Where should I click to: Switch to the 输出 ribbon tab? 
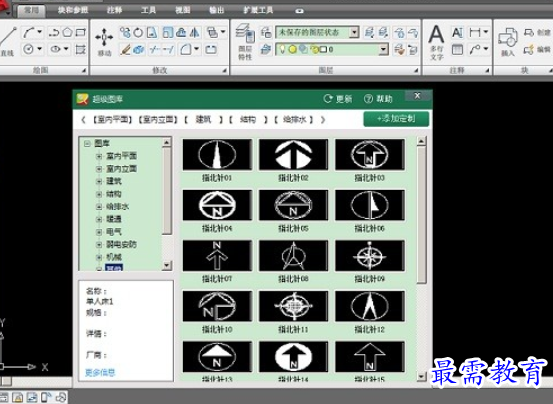(x=217, y=10)
